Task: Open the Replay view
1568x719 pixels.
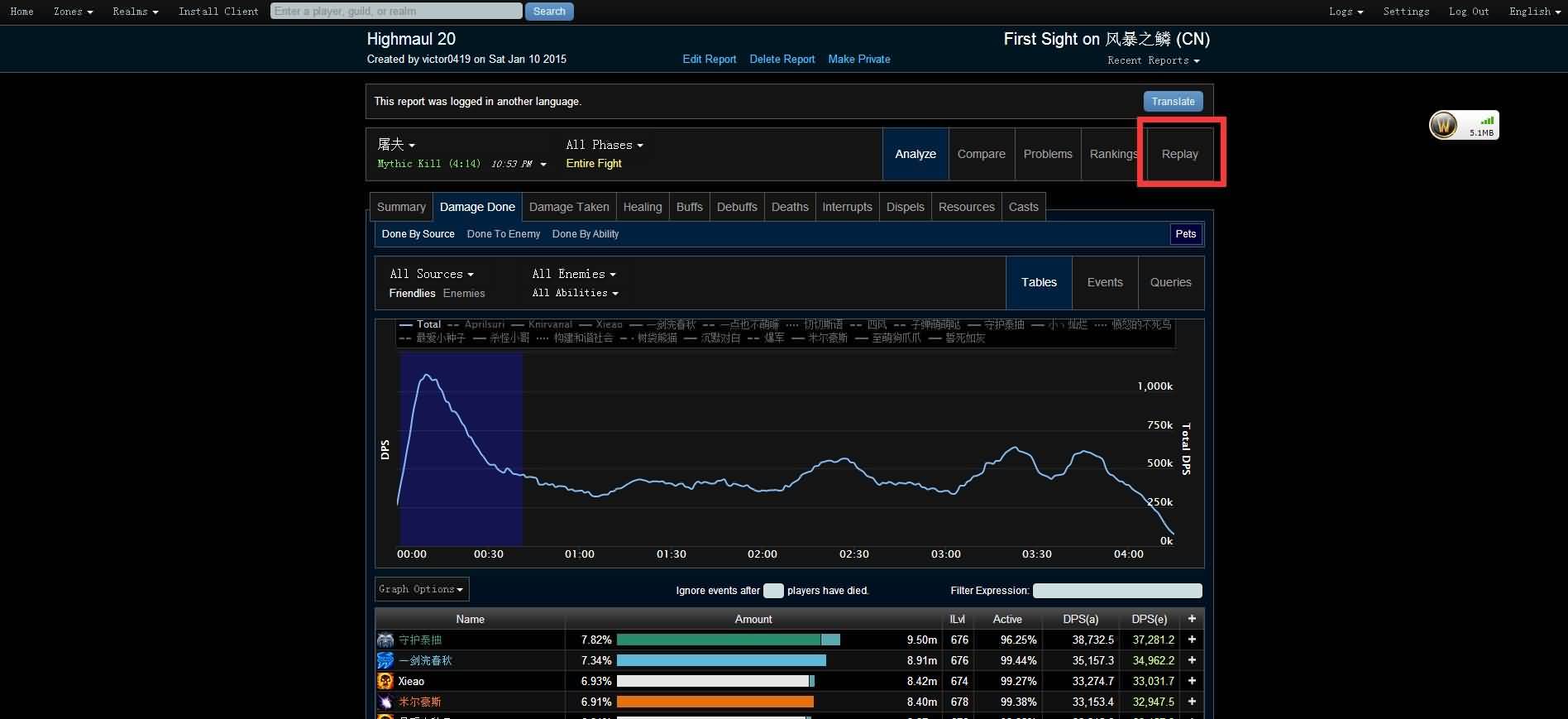Action: click(1180, 154)
